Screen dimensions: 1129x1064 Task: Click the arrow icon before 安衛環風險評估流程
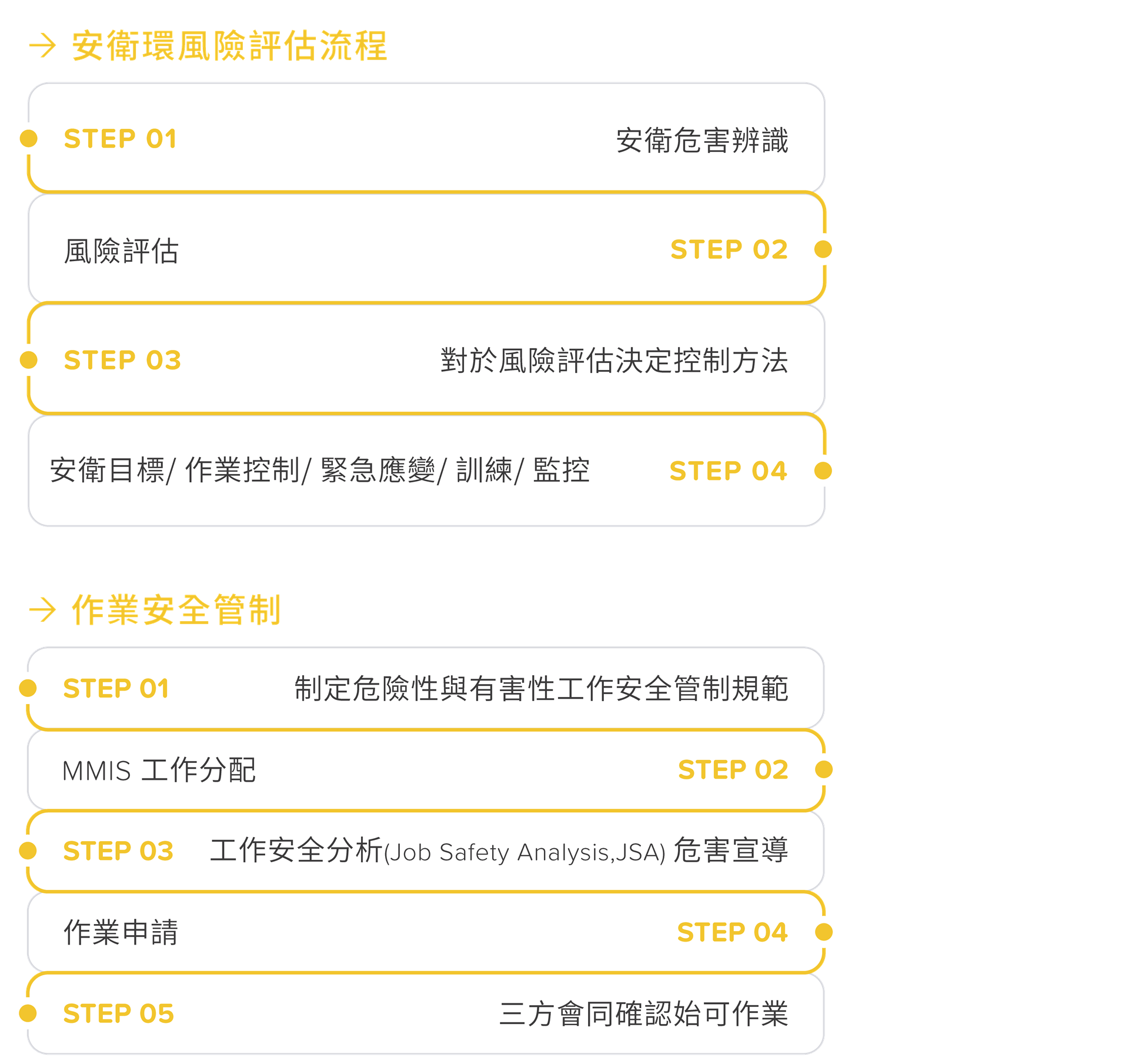[x=42, y=46]
